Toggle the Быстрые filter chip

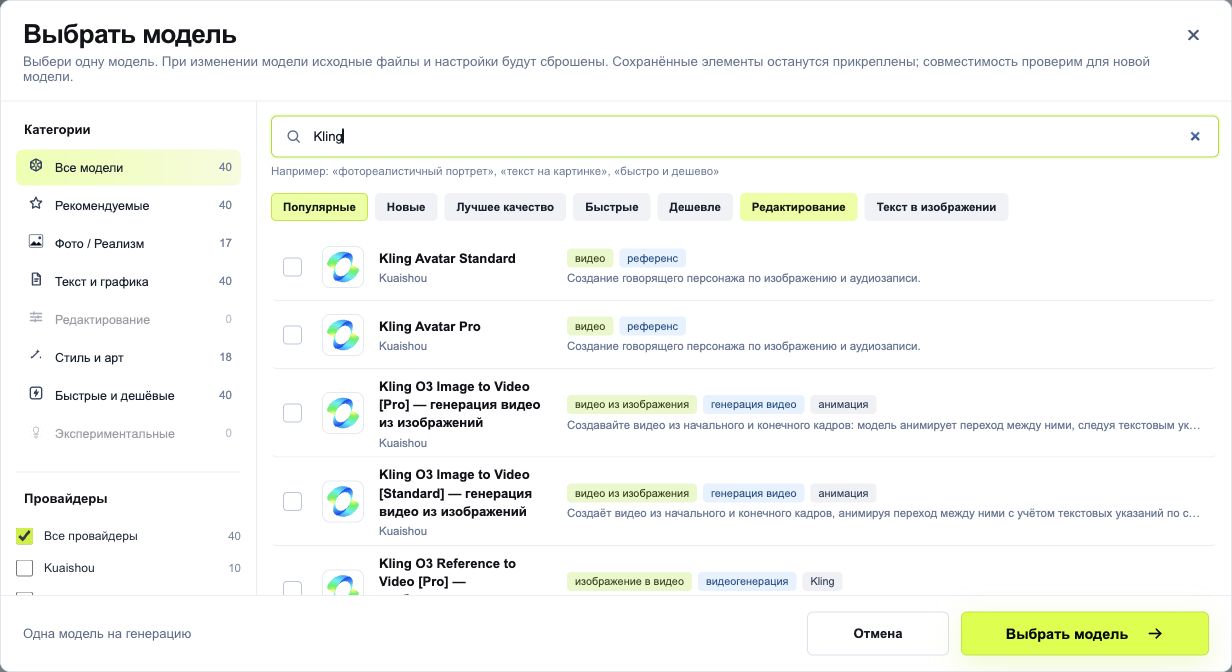(x=612, y=207)
